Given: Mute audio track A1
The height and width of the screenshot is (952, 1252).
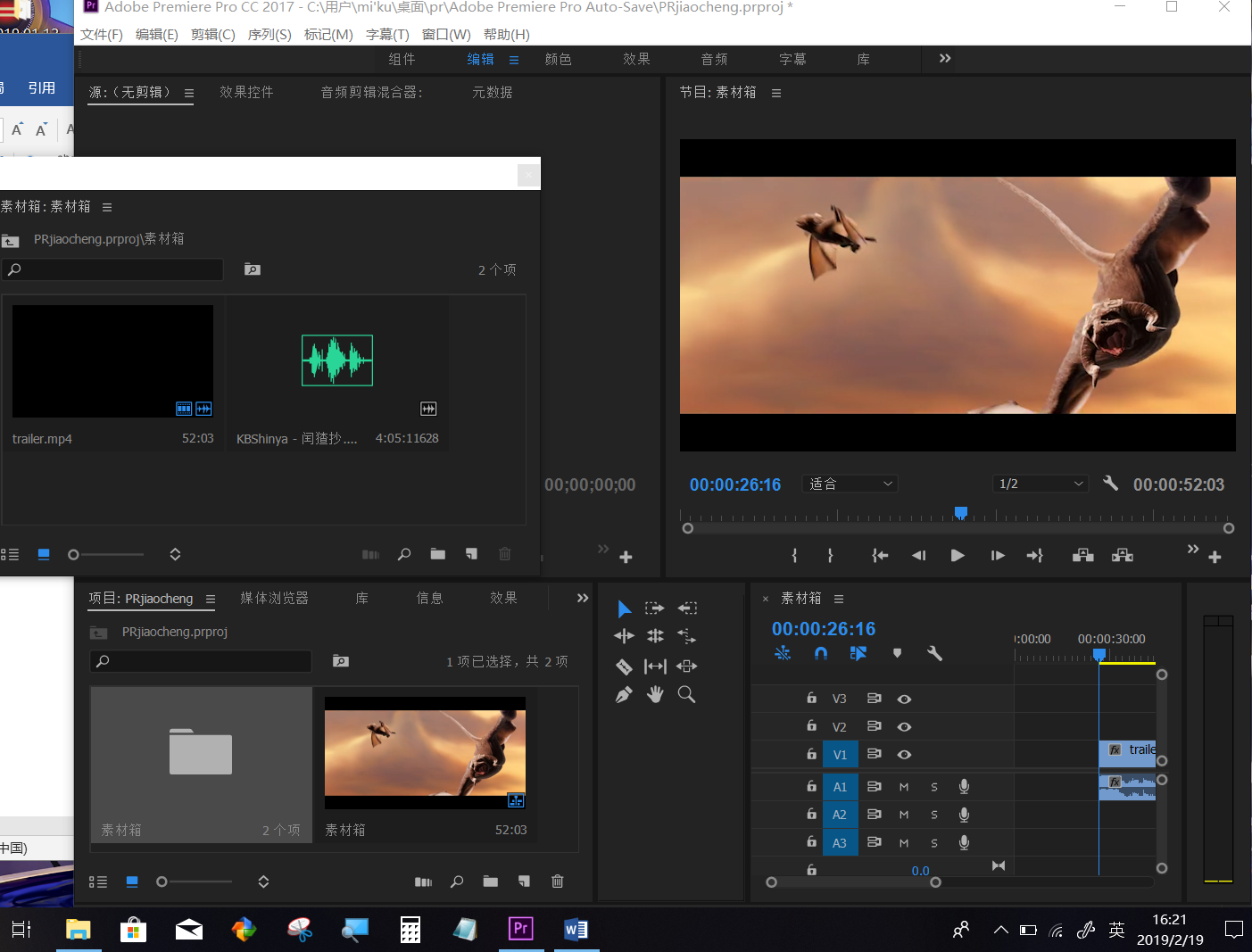Looking at the screenshot, I should pyautogui.click(x=904, y=787).
